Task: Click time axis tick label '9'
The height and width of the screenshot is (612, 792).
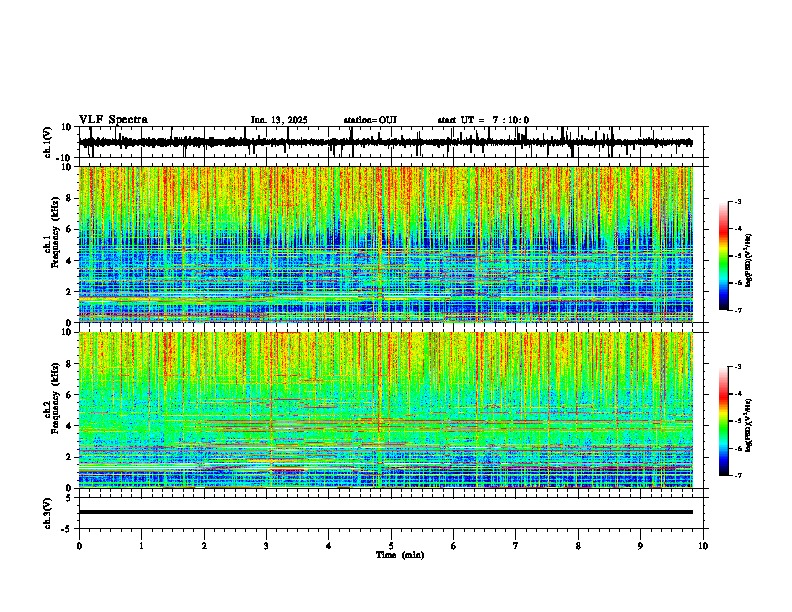Action: pos(640,546)
